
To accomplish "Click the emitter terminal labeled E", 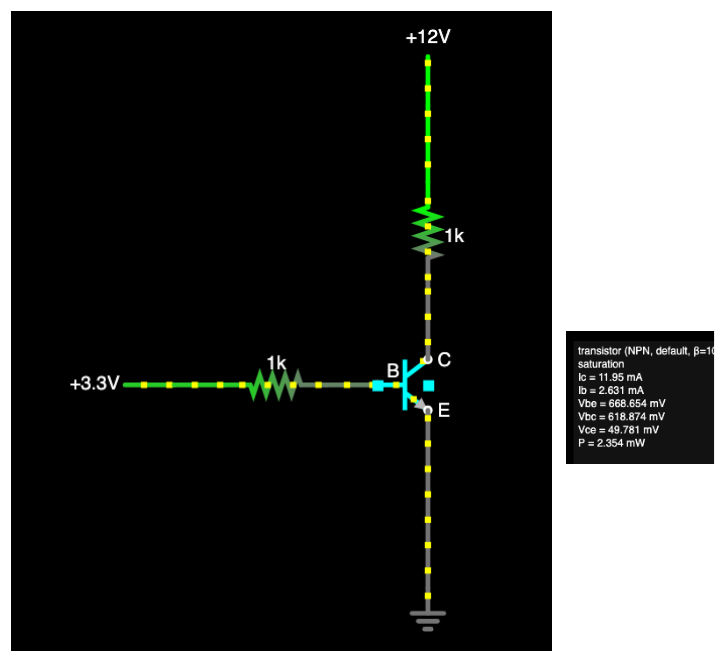I will point(428,410).
